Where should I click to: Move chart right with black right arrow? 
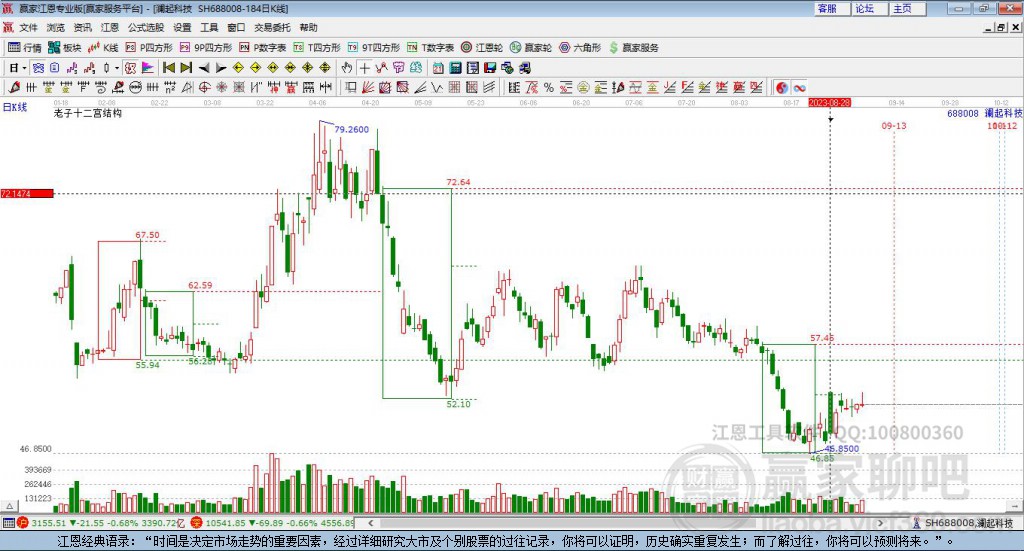click(x=221, y=68)
